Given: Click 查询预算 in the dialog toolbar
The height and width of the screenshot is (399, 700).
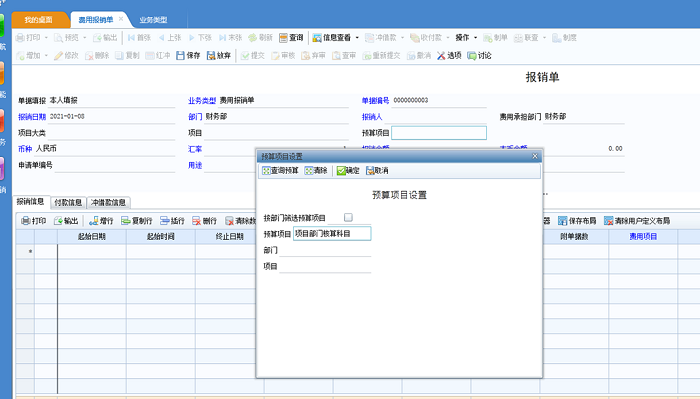Looking at the screenshot, I should [x=280, y=170].
